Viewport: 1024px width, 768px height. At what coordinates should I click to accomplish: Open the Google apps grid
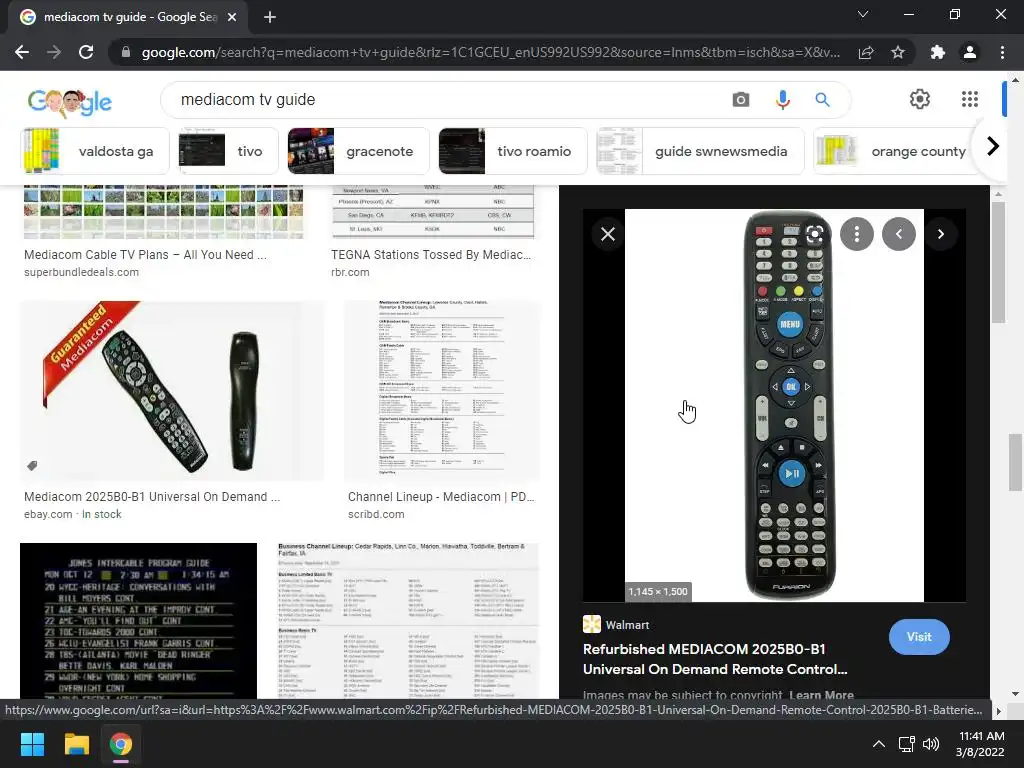point(970,99)
